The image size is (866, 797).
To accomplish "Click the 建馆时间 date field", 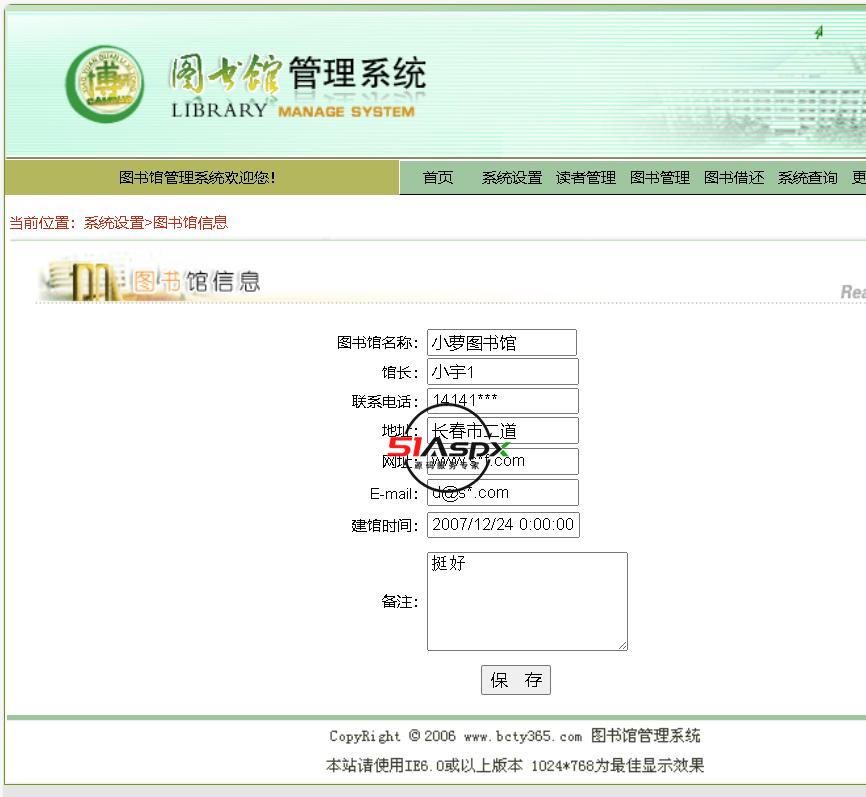I will (503, 524).
